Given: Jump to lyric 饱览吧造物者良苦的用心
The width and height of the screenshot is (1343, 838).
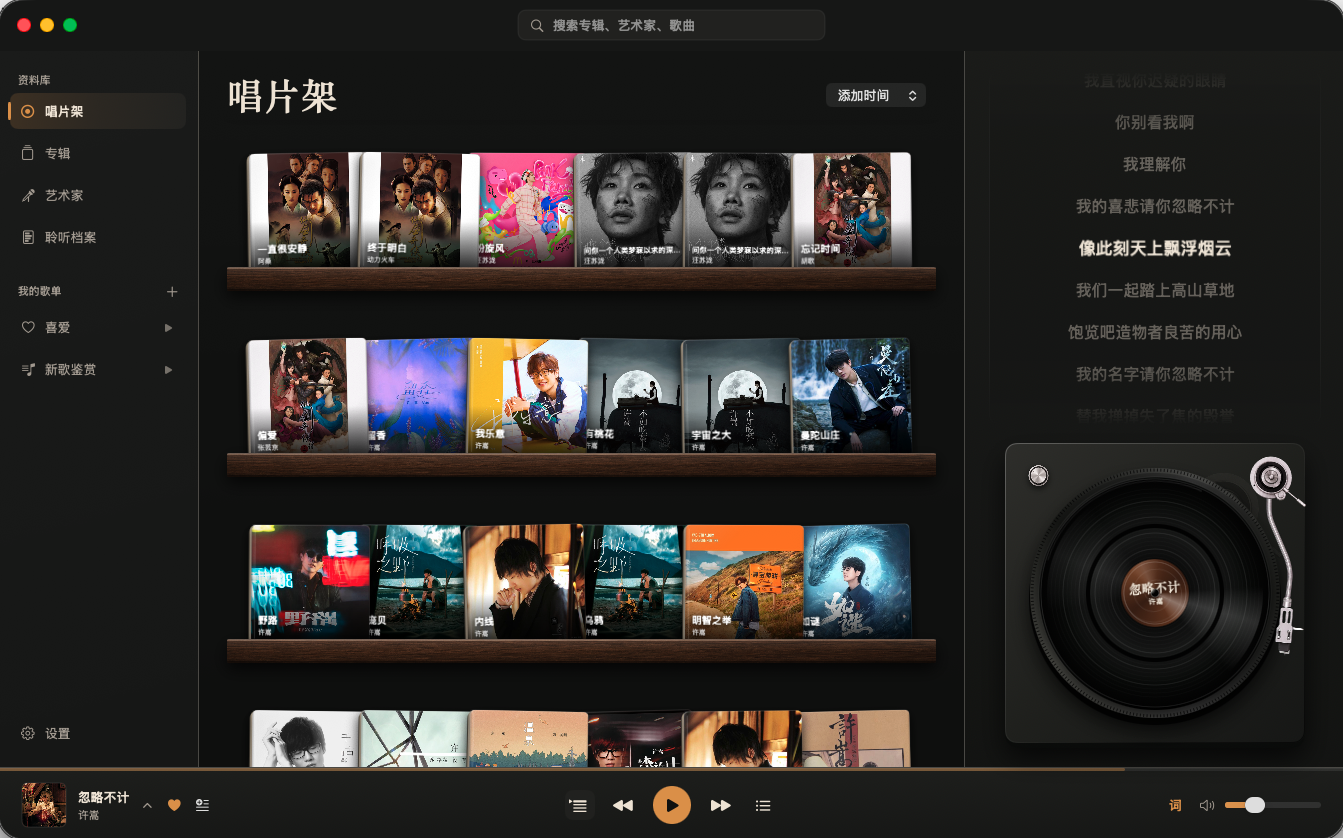Looking at the screenshot, I should coord(1154,333).
